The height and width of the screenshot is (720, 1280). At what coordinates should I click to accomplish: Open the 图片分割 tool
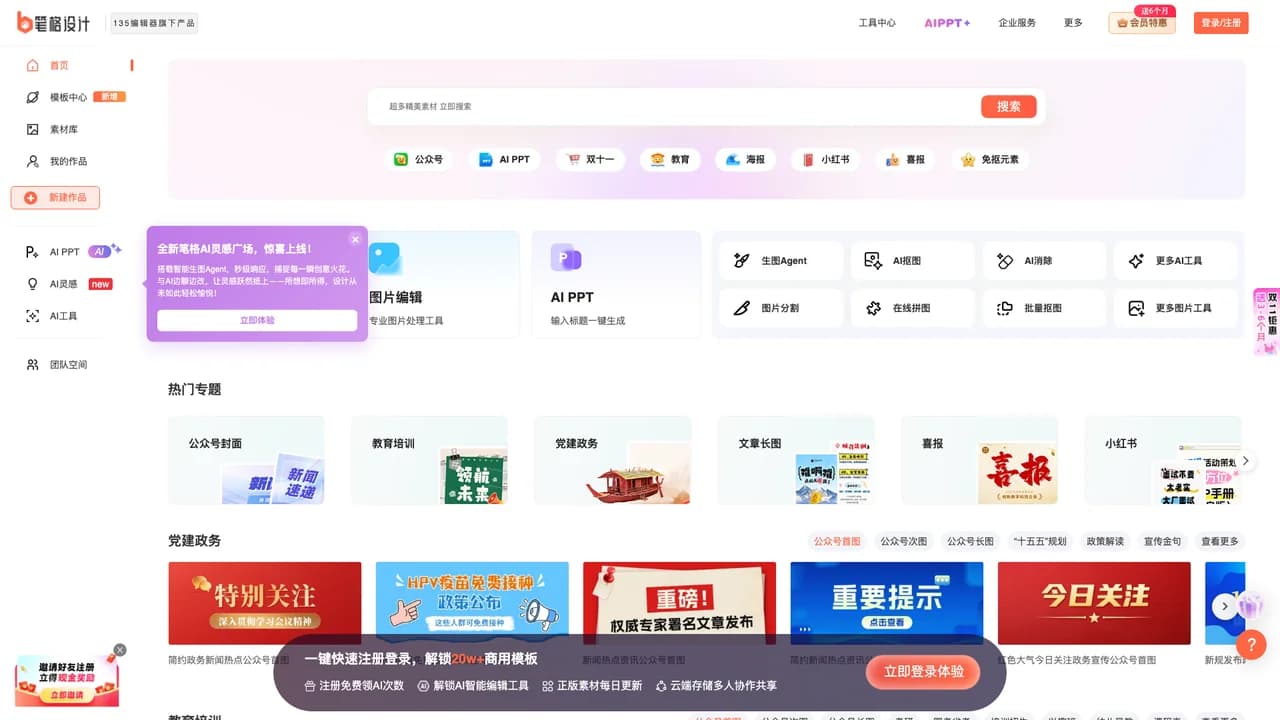781,308
